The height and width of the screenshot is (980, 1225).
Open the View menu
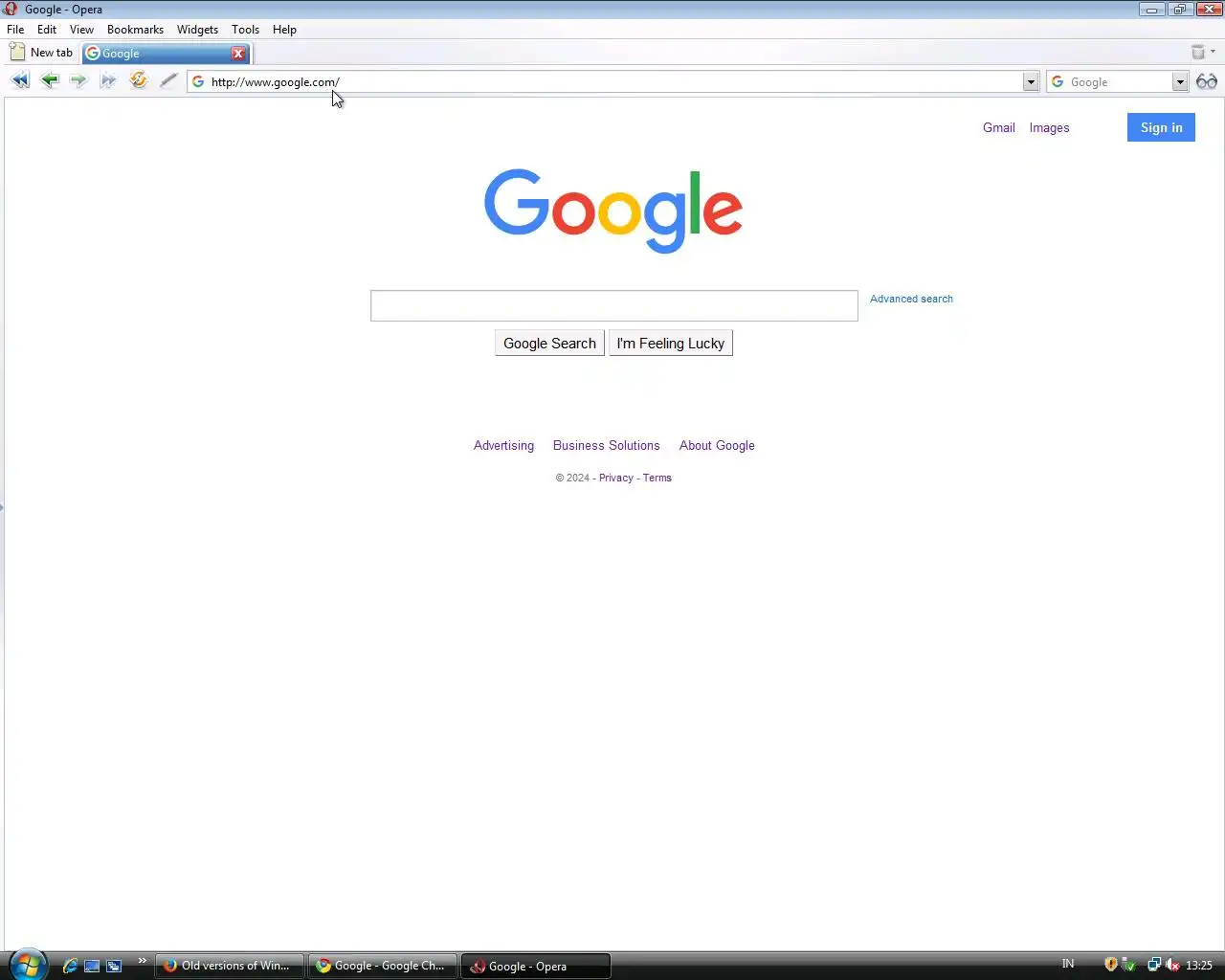(81, 29)
